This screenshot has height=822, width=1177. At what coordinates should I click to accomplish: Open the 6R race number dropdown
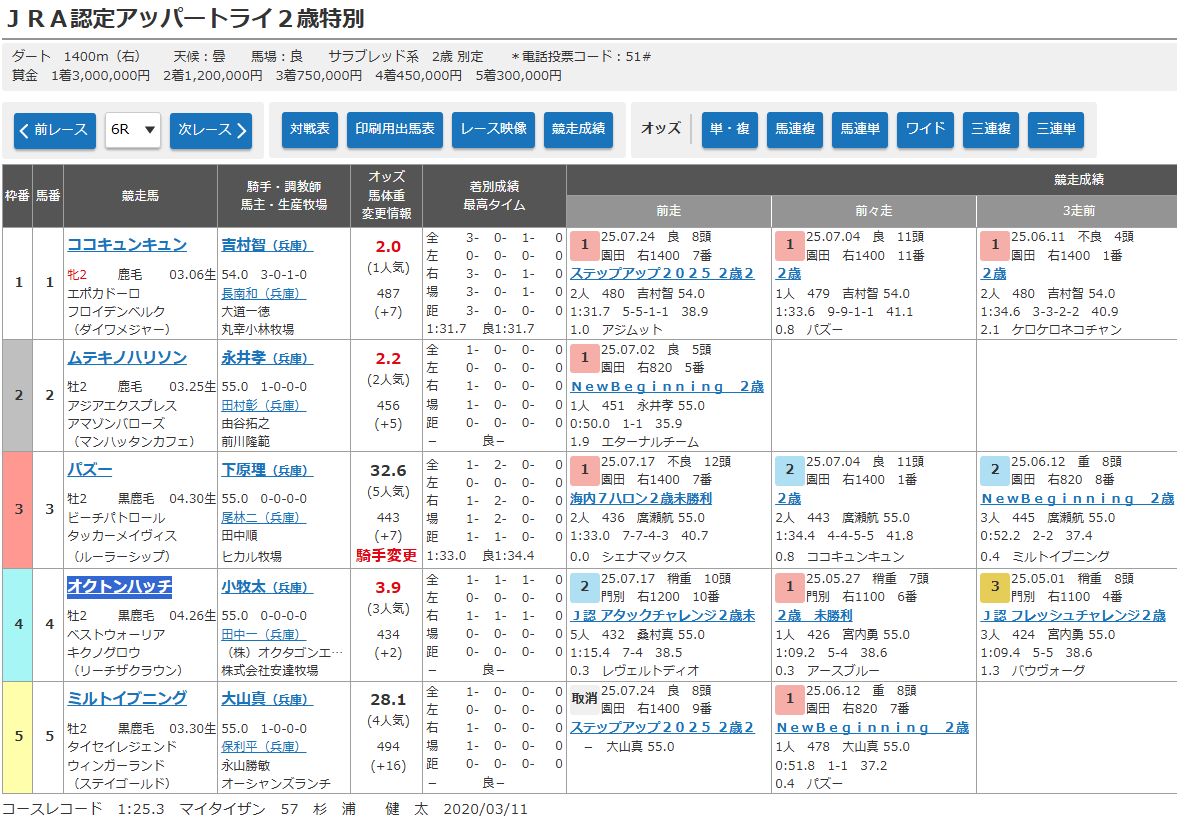pyautogui.click(x=133, y=130)
